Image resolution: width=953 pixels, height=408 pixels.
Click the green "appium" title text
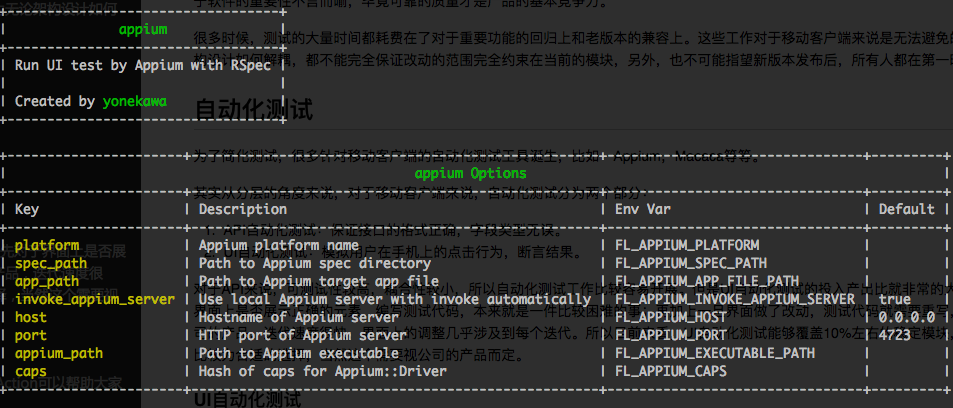(143, 29)
